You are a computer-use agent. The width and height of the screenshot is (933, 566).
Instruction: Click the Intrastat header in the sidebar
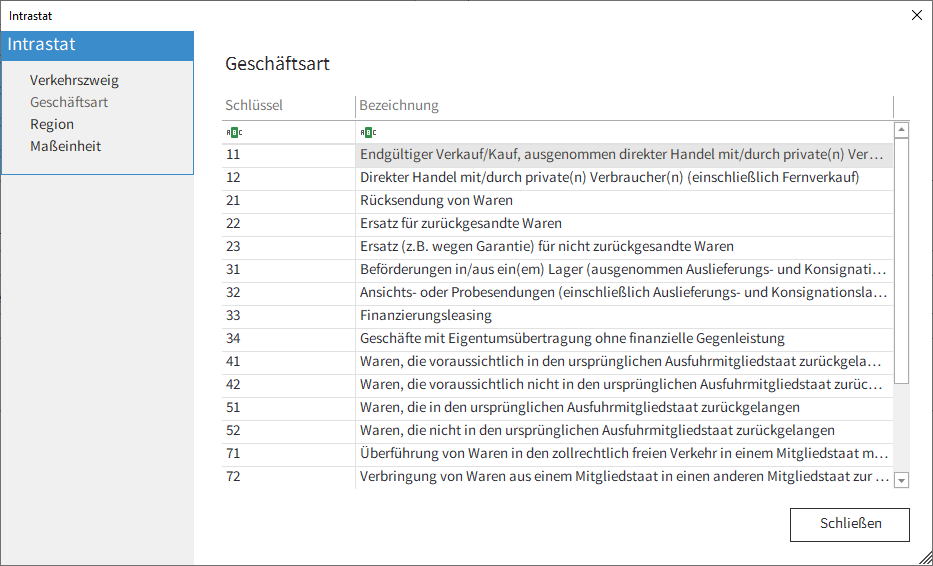pos(98,45)
